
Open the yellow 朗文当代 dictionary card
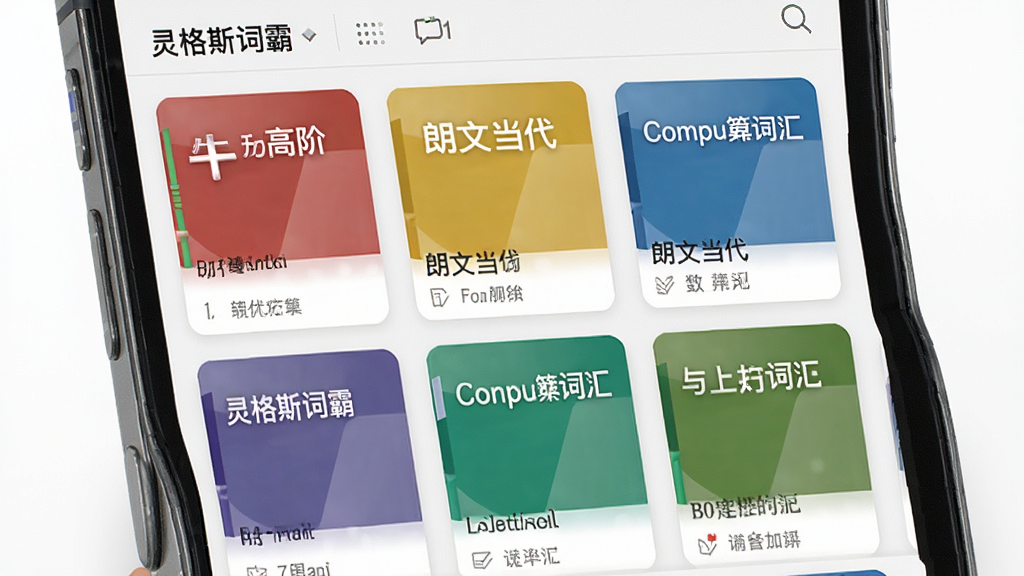pyautogui.click(x=500, y=199)
